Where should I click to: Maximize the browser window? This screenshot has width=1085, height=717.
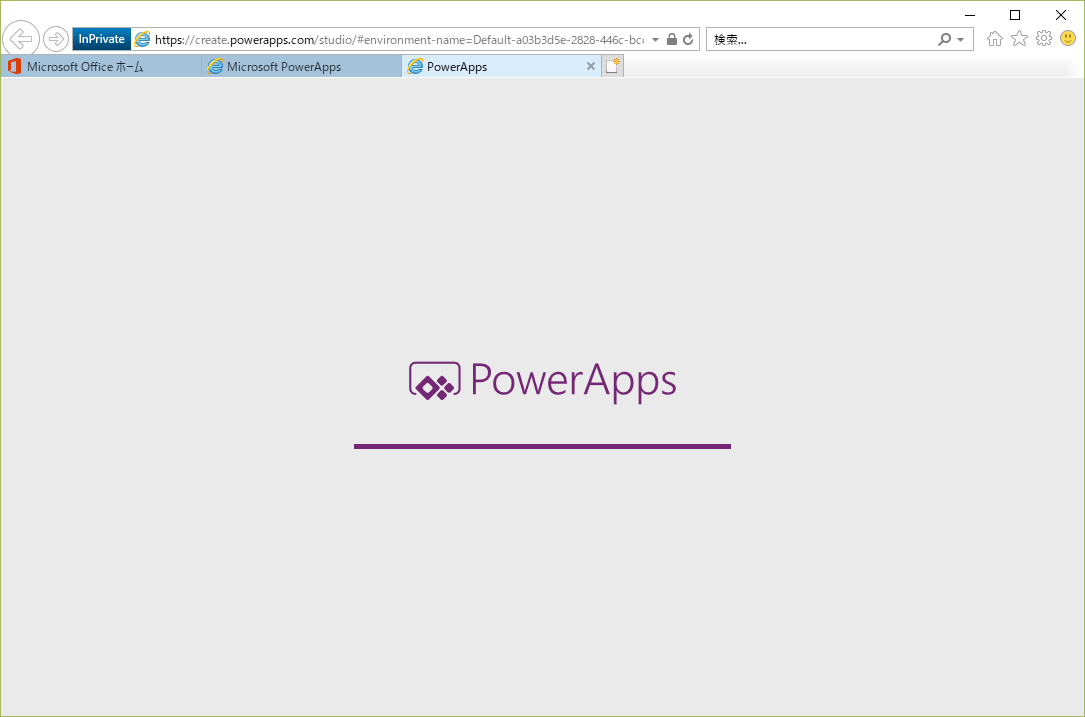[x=1015, y=15]
